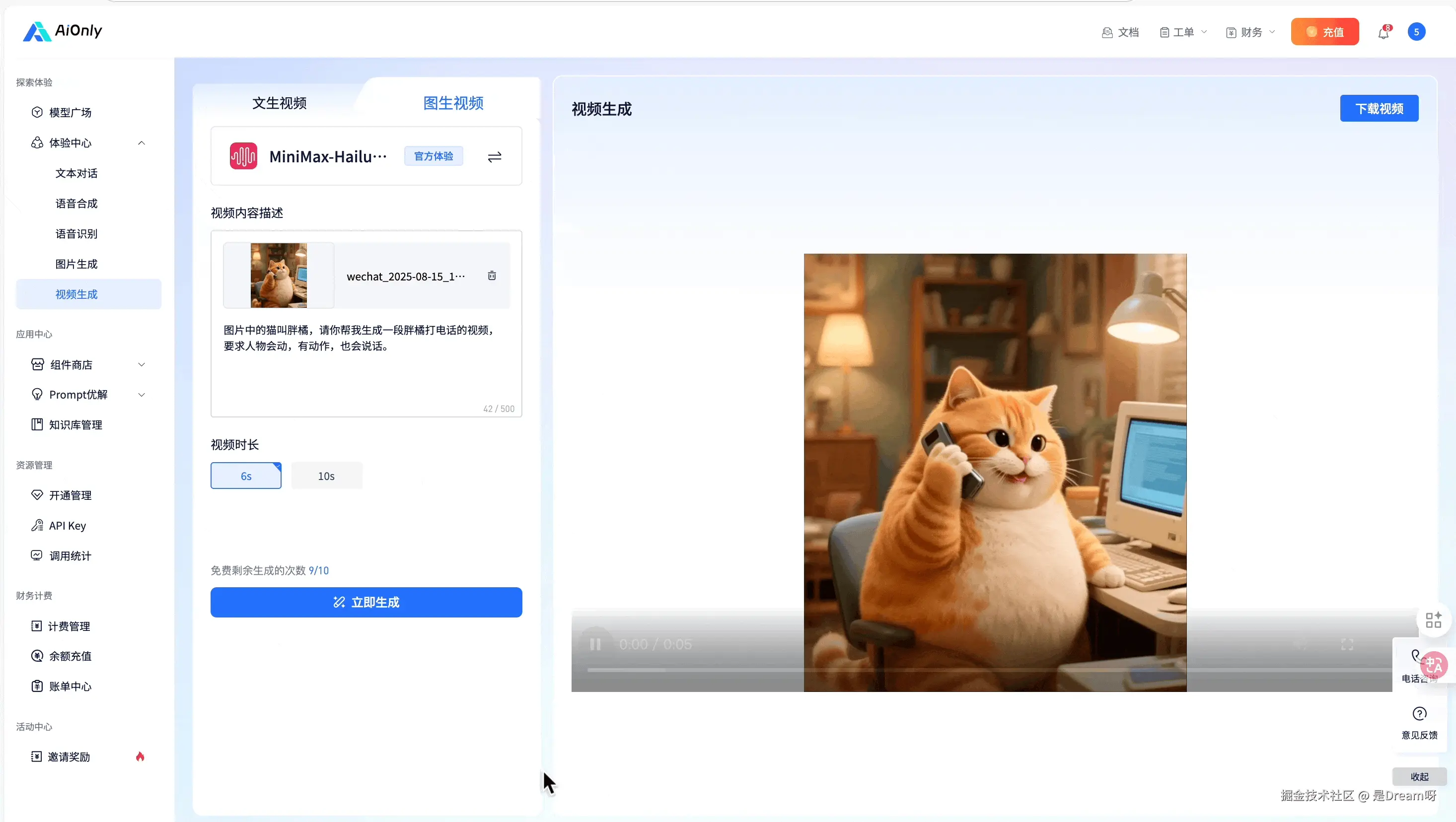This screenshot has width=1456, height=822.
Task: Expand the 财务 dropdown menu
Action: tap(1250, 32)
